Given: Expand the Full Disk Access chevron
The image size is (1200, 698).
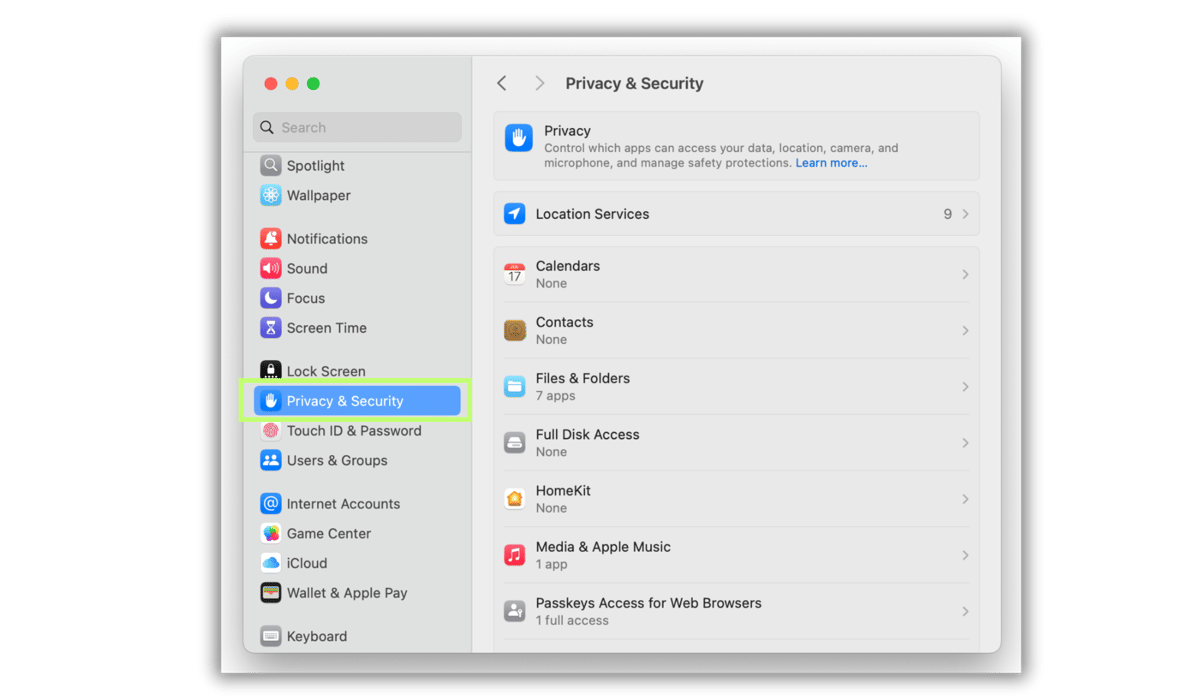Looking at the screenshot, I should coord(965,442).
